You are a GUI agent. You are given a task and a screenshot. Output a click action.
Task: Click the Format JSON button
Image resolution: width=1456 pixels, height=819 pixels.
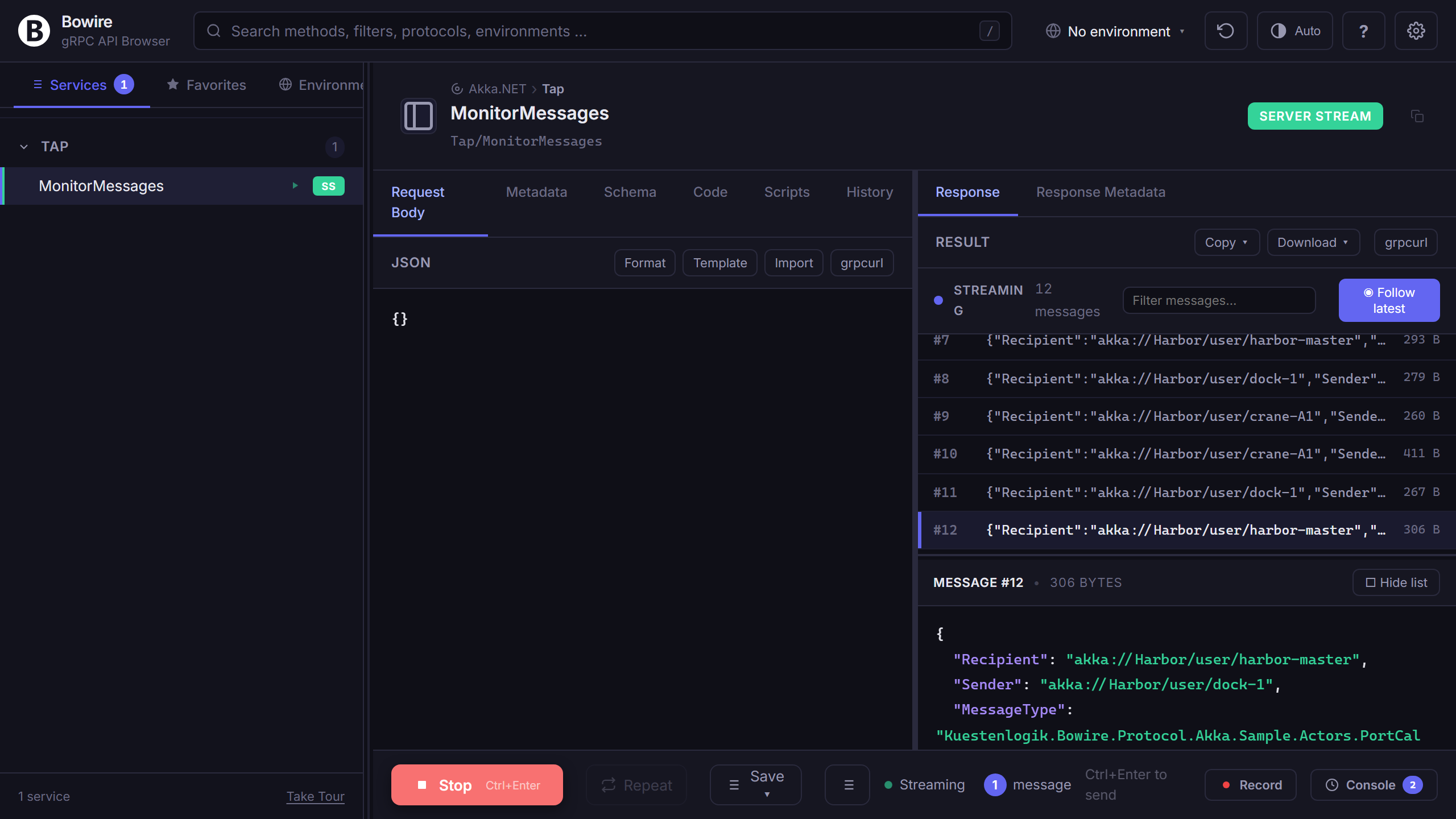click(644, 263)
